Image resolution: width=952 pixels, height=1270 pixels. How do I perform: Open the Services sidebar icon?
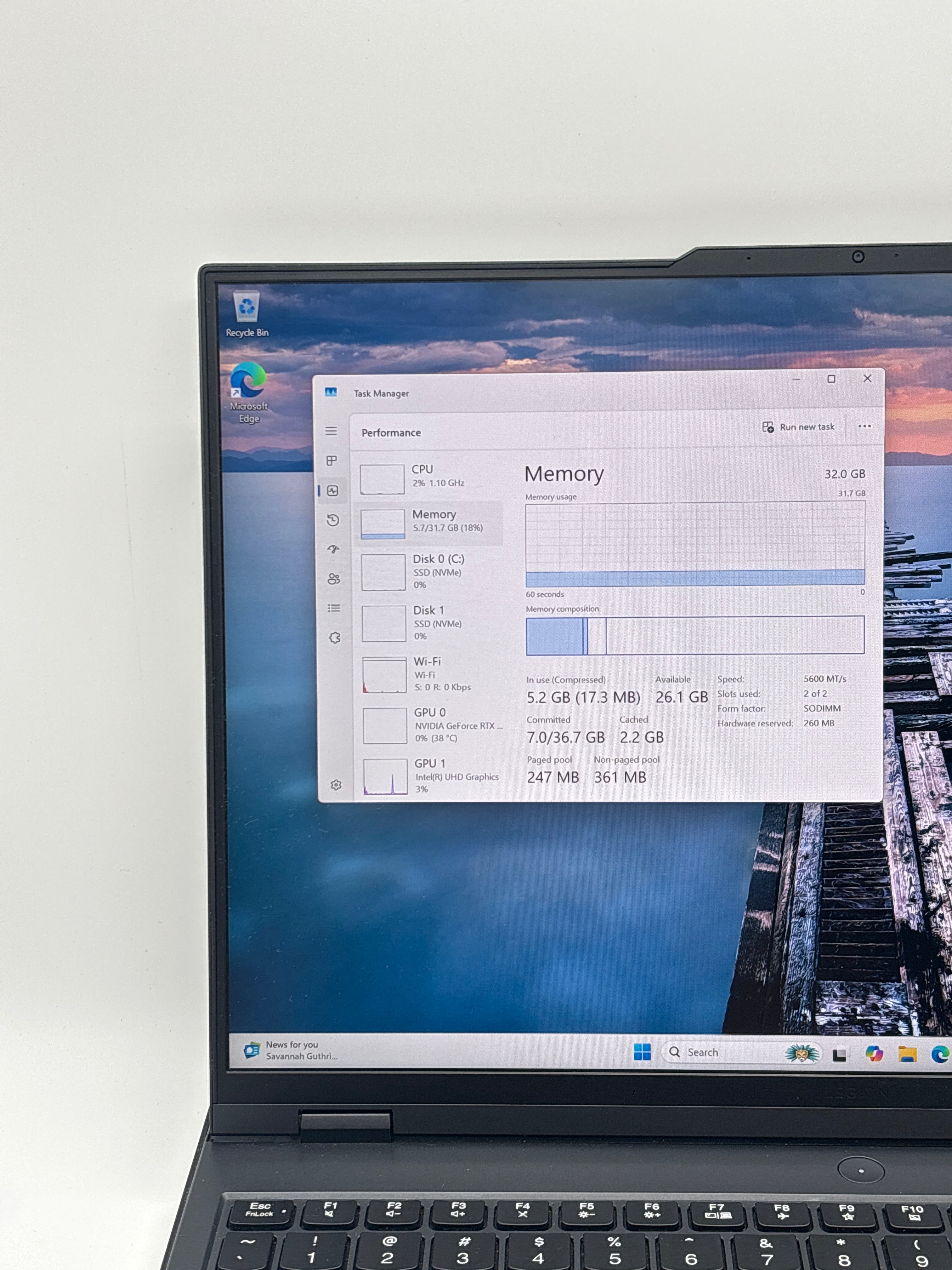pyautogui.click(x=335, y=638)
